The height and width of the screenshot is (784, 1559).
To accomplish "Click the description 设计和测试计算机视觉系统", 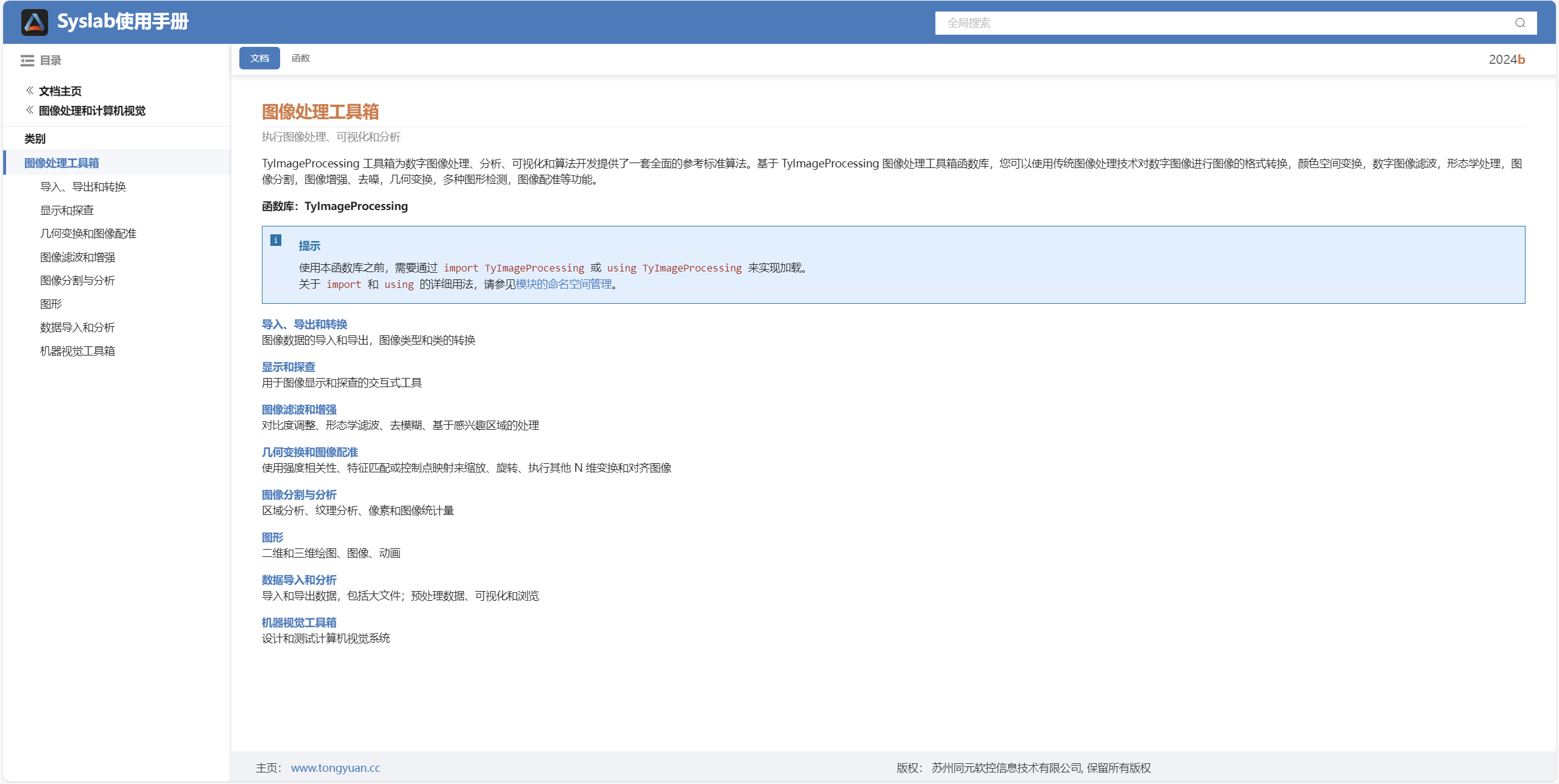I will coord(326,639).
